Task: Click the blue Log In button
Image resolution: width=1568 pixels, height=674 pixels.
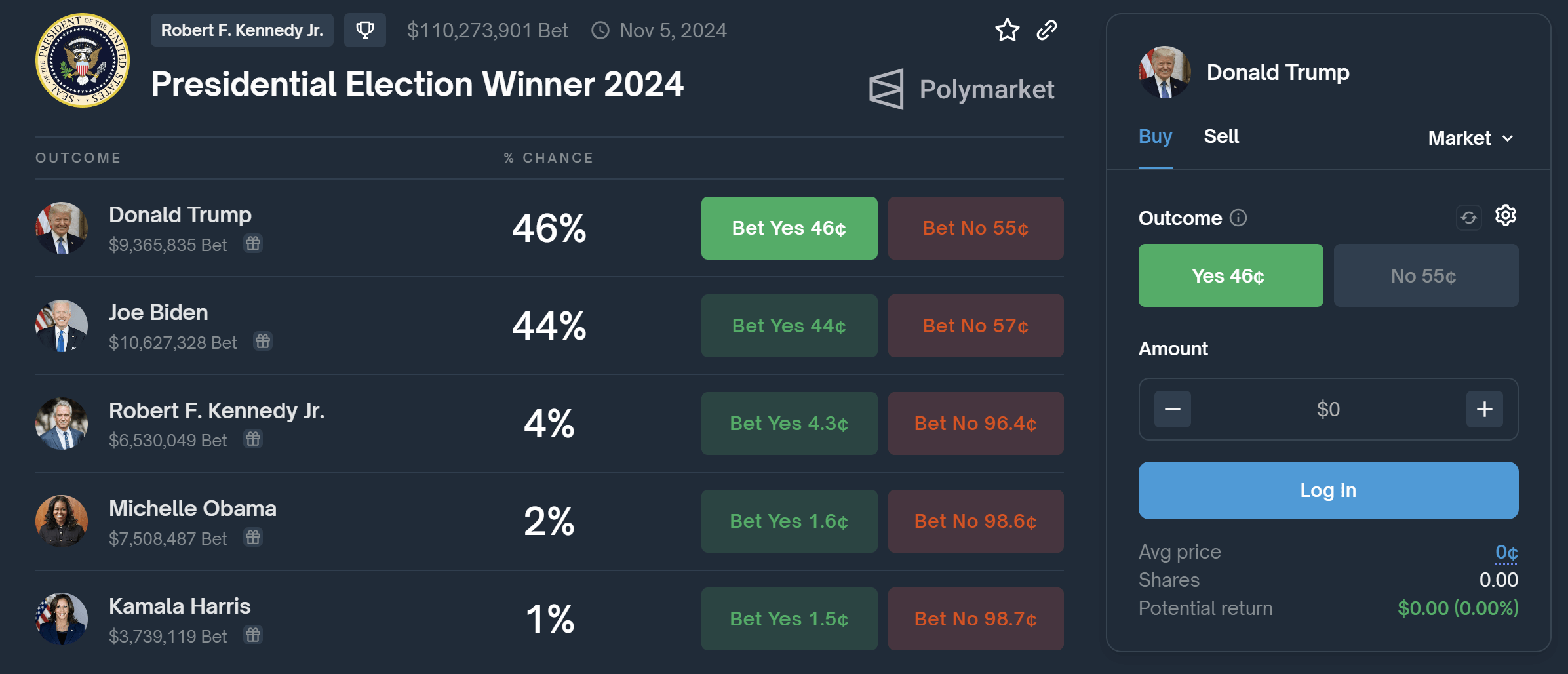Action: (1328, 490)
